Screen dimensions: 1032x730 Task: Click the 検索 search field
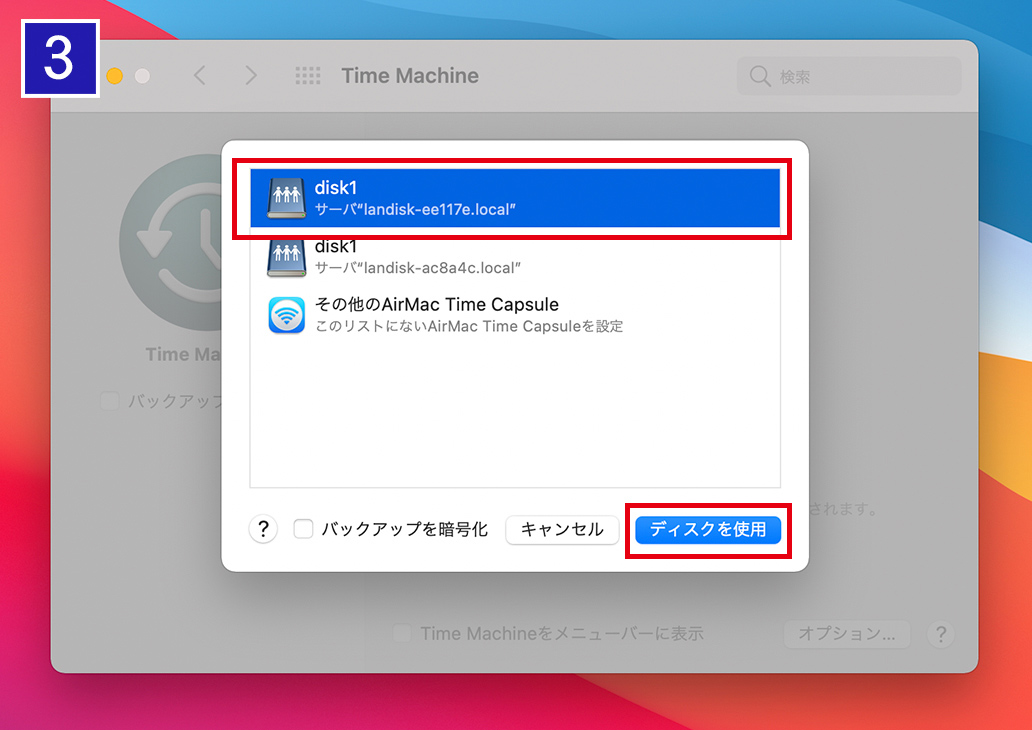[x=849, y=76]
